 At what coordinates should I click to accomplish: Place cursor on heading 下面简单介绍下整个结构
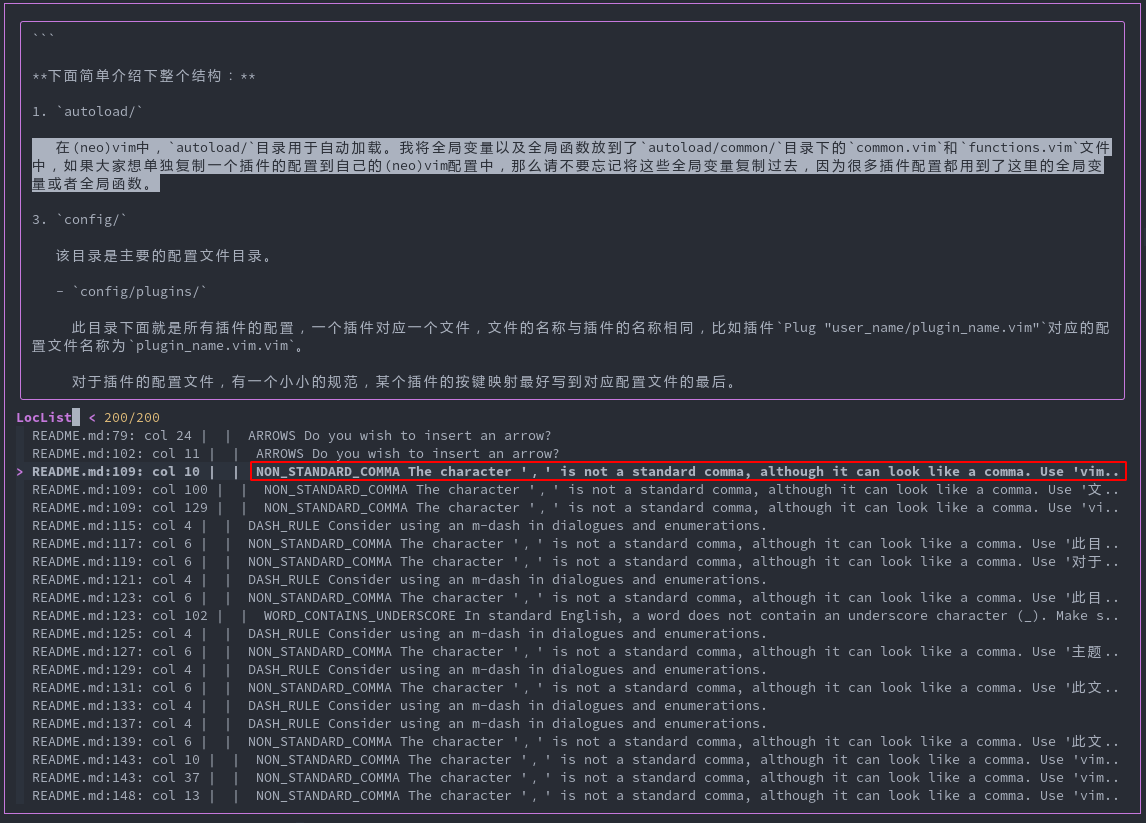pyautogui.click(x=144, y=76)
